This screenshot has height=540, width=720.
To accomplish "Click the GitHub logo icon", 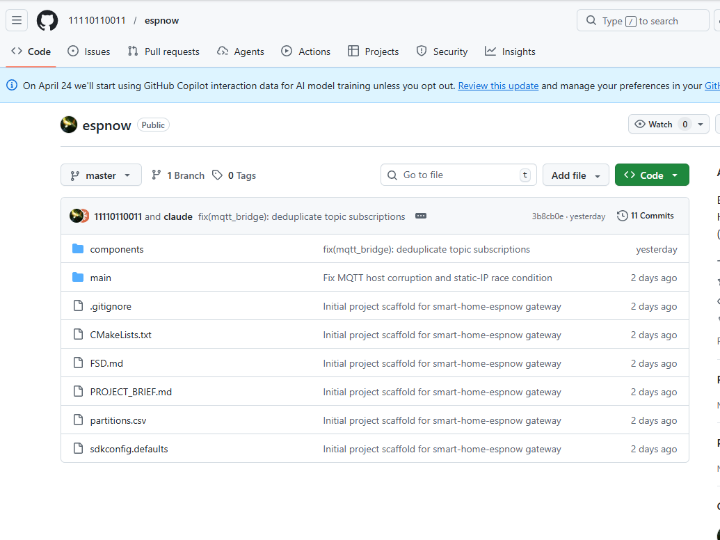I will tap(47, 20).
